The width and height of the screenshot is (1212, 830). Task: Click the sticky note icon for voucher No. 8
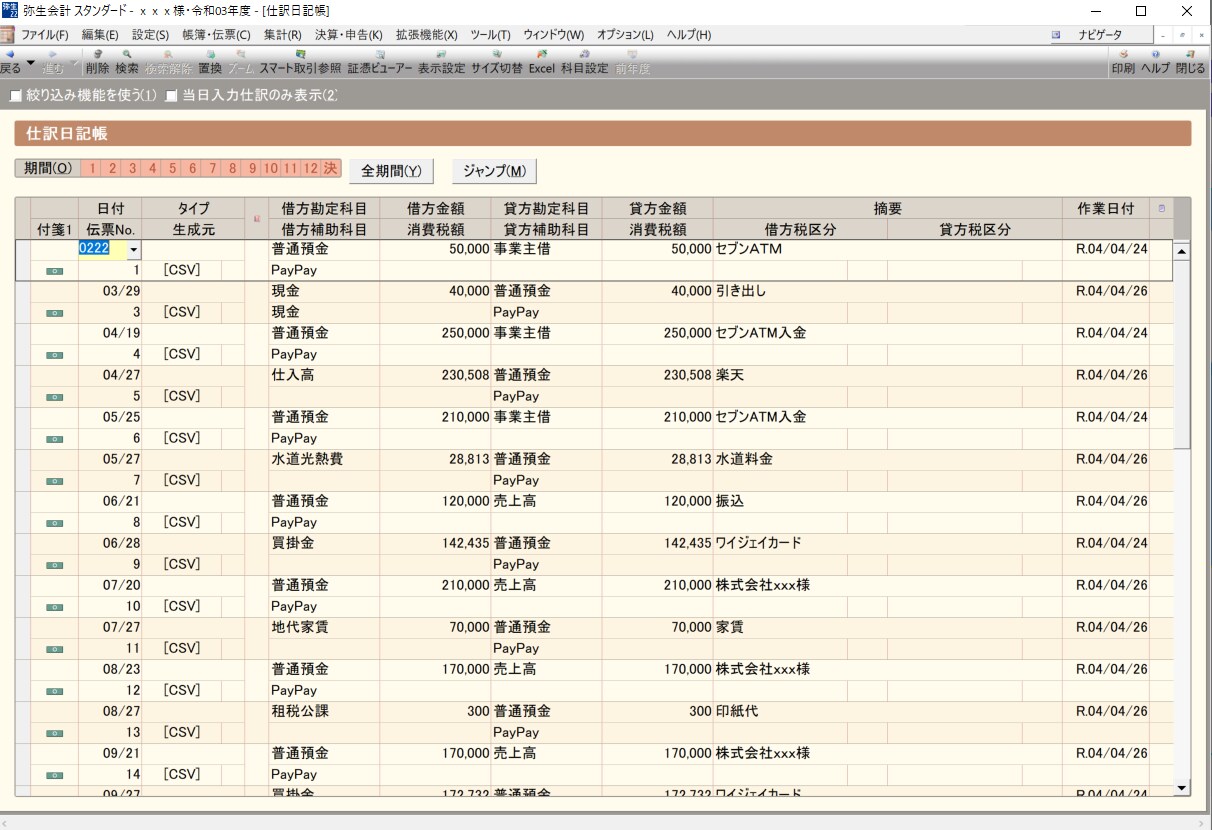point(54,523)
